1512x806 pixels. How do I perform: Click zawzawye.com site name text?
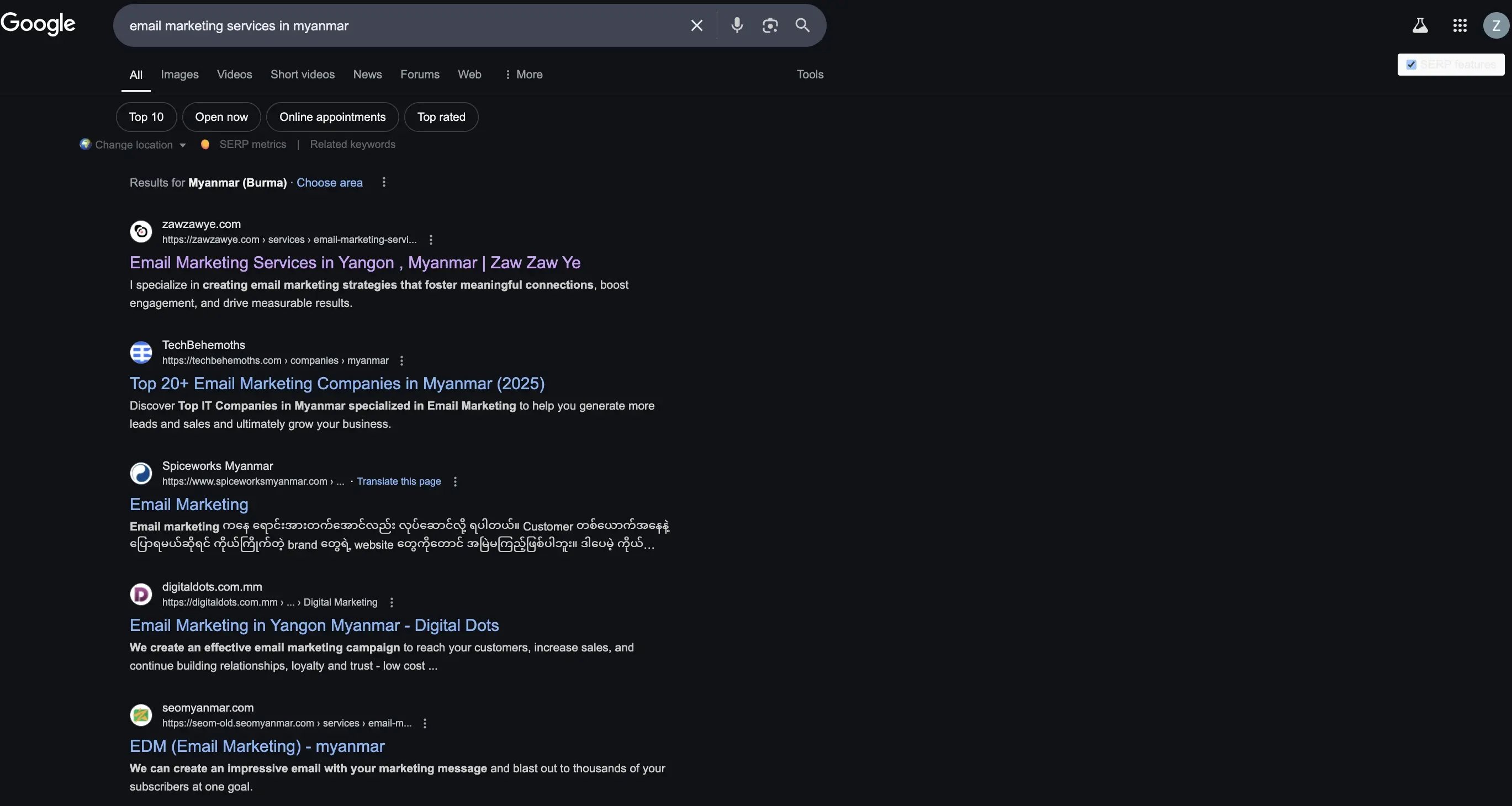(202, 224)
